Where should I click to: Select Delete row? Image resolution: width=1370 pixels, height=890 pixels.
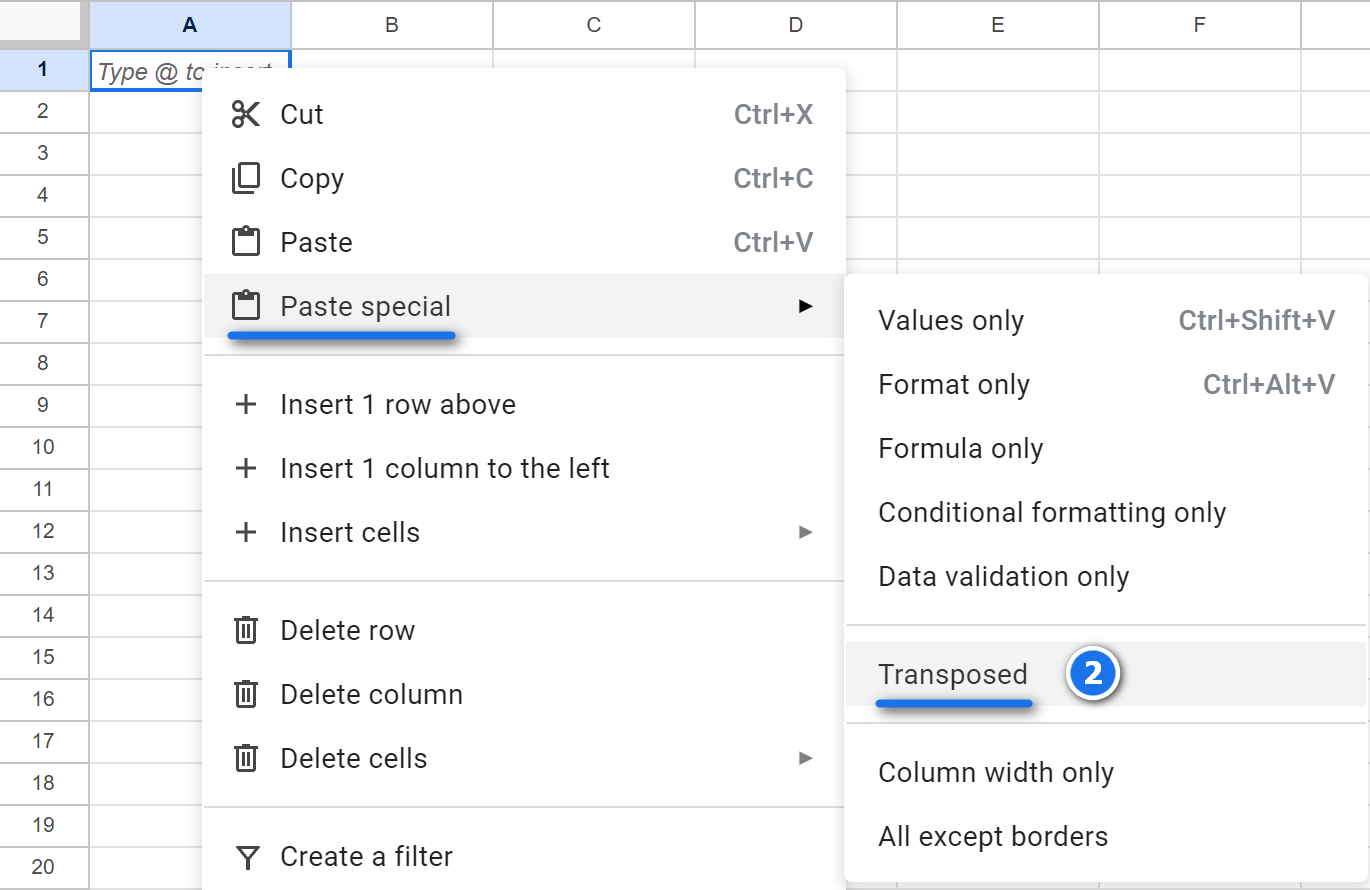524,630
